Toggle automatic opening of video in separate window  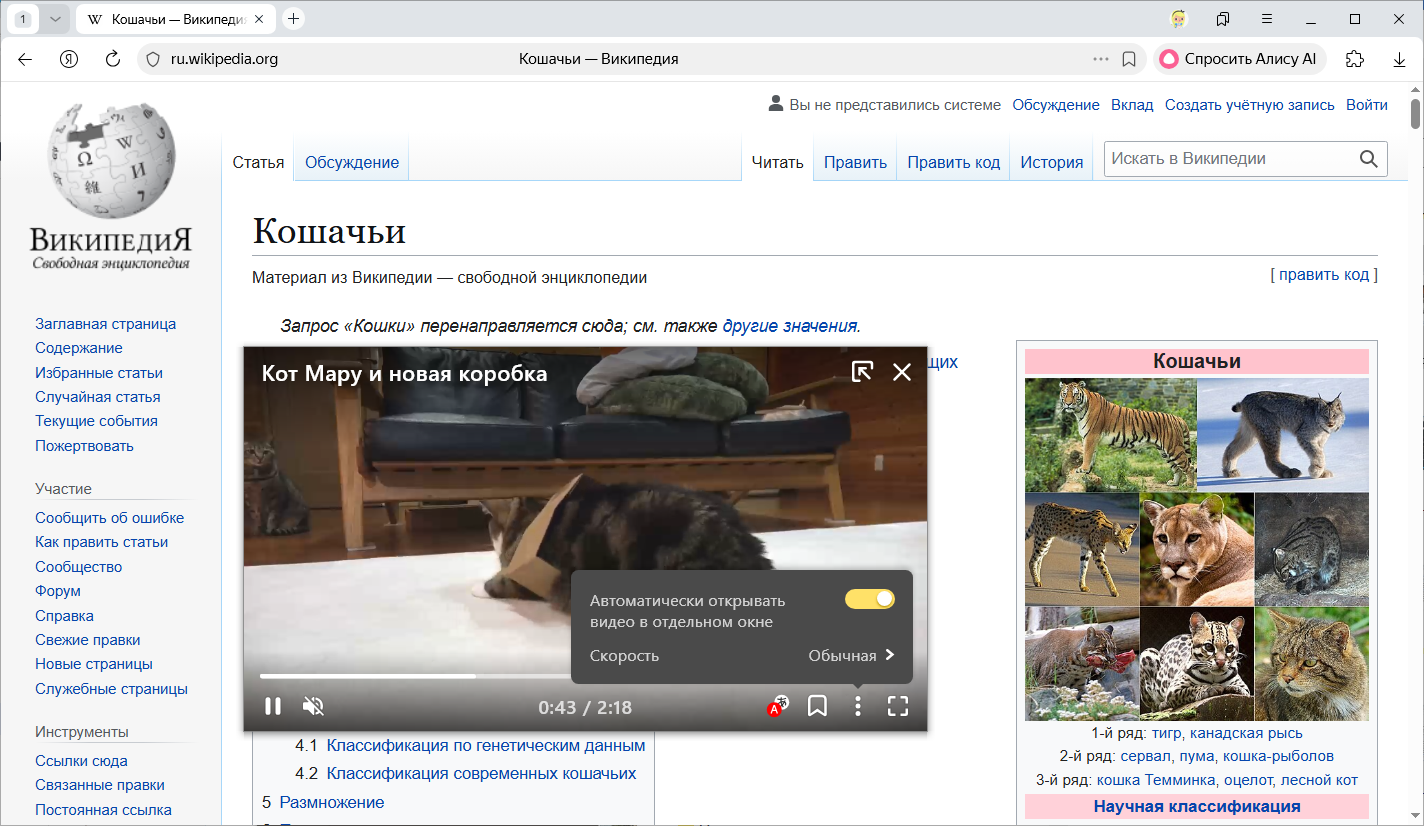[869, 599]
